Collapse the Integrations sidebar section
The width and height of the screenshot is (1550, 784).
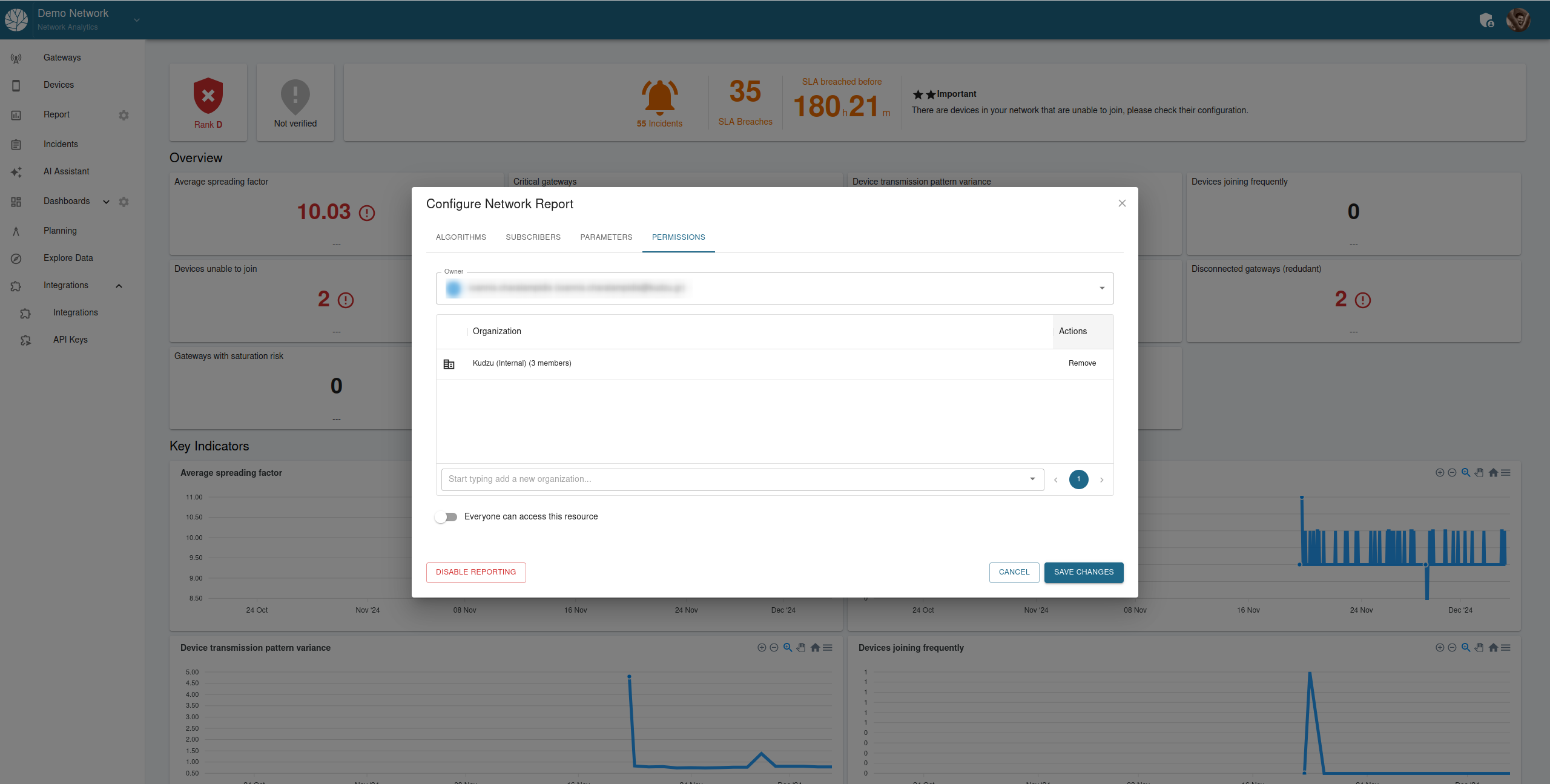pyautogui.click(x=119, y=286)
